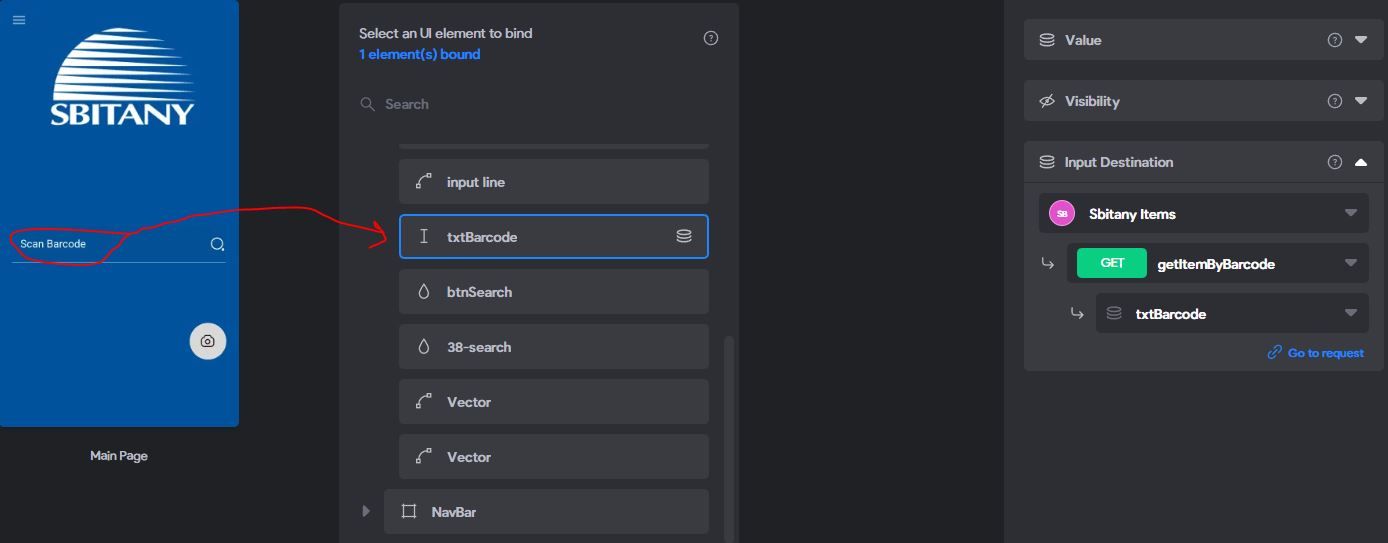Open help for the Visibility section
This screenshot has height=543, width=1388.
click(x=1334, y=101)
